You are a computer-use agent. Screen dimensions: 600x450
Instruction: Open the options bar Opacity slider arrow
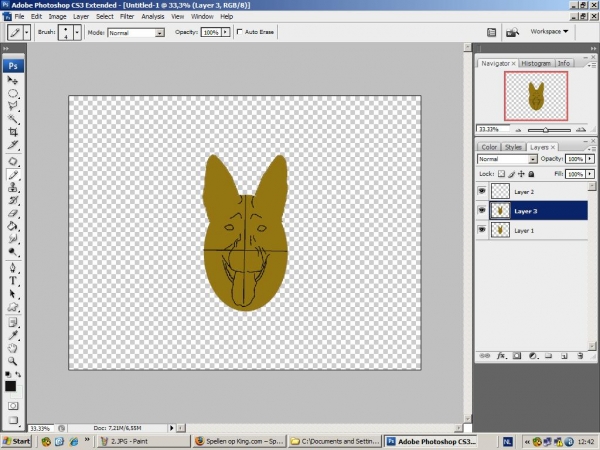(x=226, y=32)
